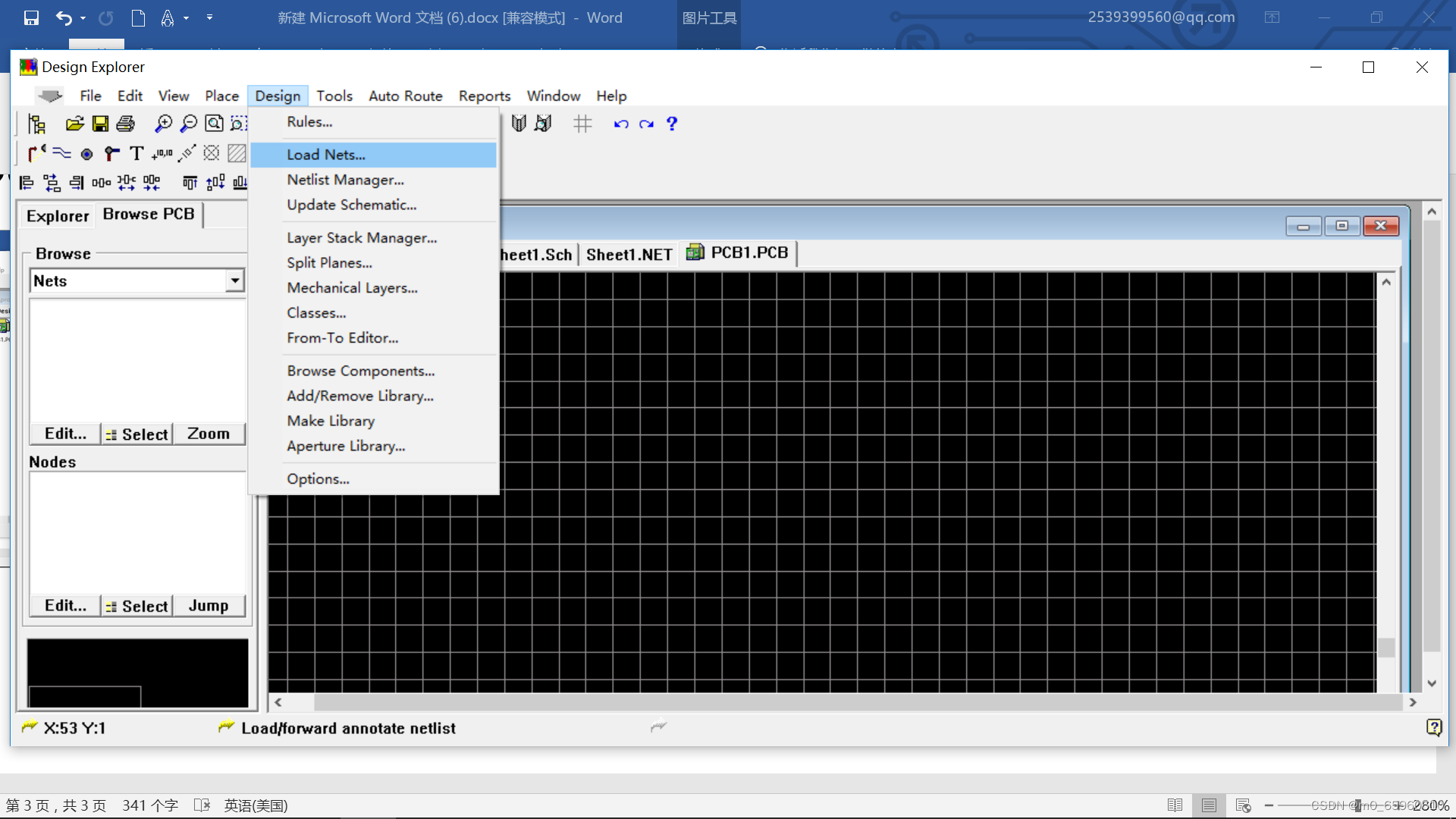Expand the Nets browse dropdown
The image size is (1456, 819).
click(235, 281)
